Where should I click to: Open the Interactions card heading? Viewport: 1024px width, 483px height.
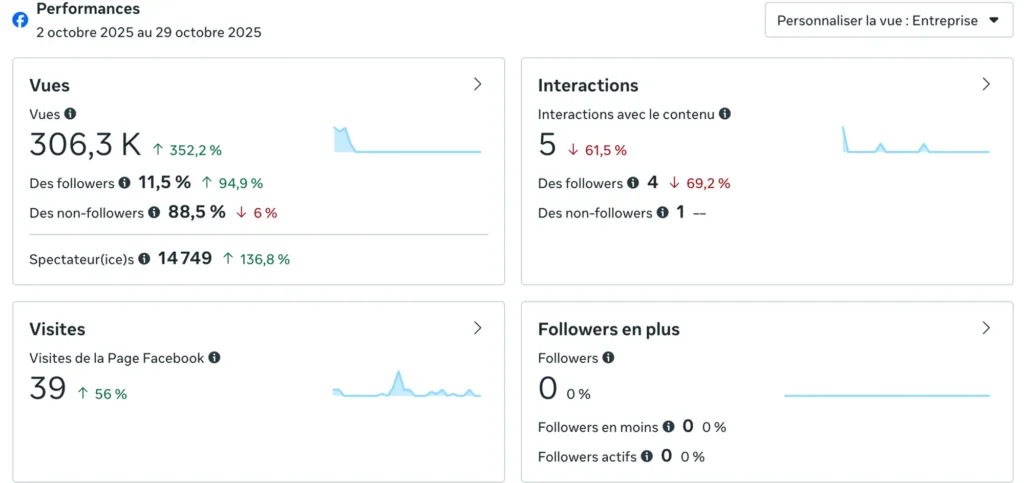pos(588,85)
